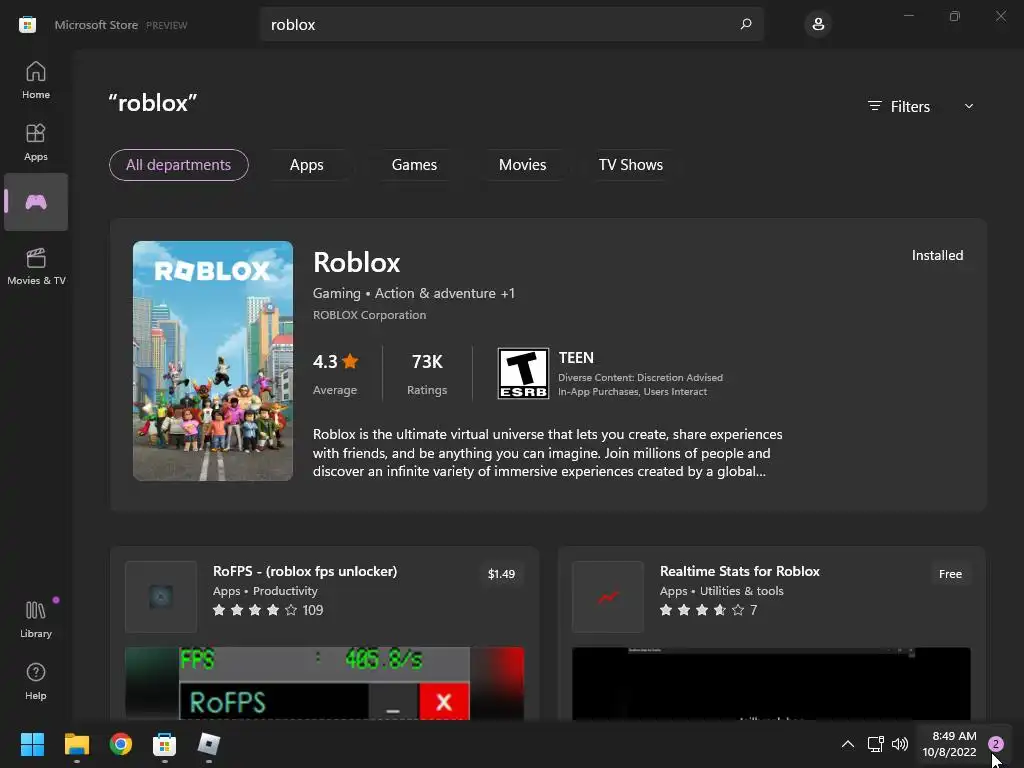
Task: Click the Filters chevron arrow
Action: [969, 106]
